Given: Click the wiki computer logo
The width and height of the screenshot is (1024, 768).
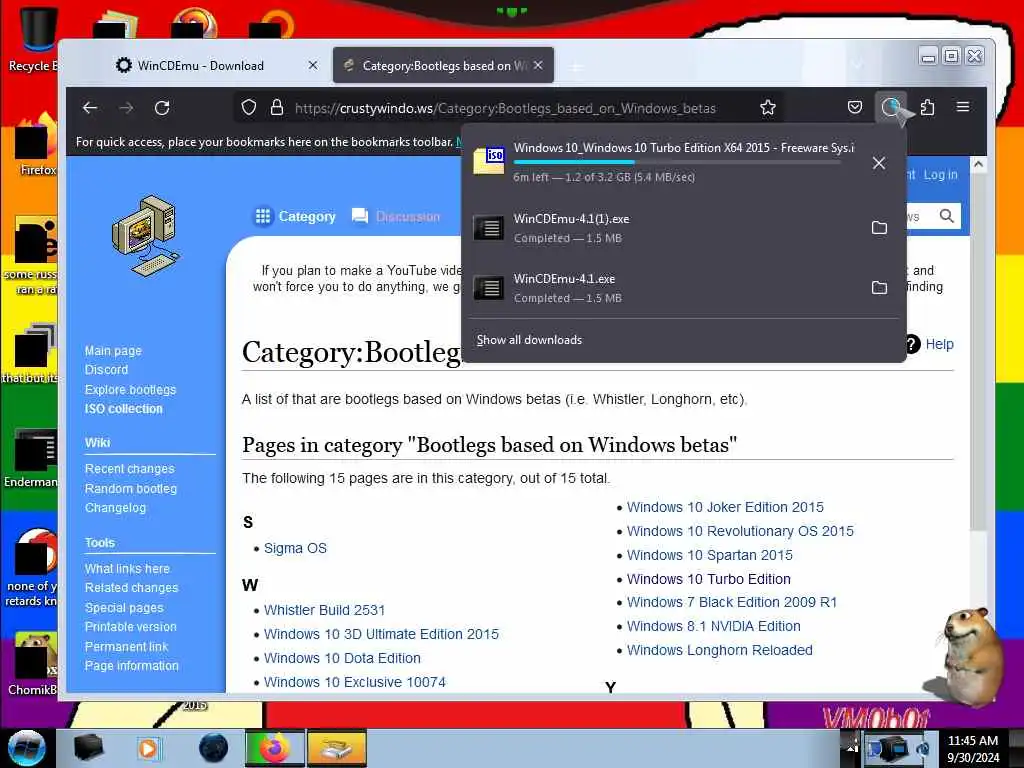Looking at the screenshot, I should pos(145,236).
